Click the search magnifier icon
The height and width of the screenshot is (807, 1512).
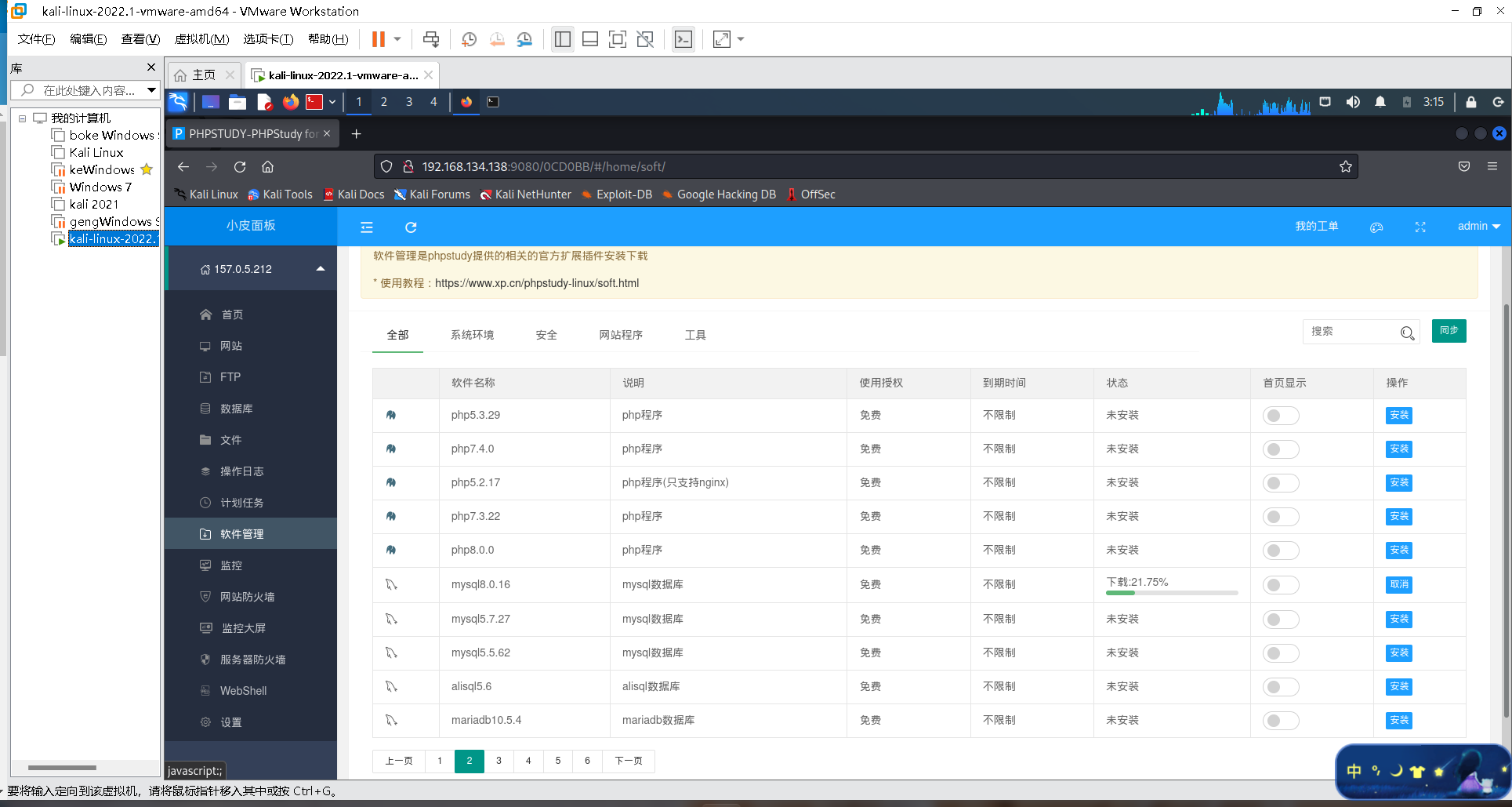[1408, 333]
